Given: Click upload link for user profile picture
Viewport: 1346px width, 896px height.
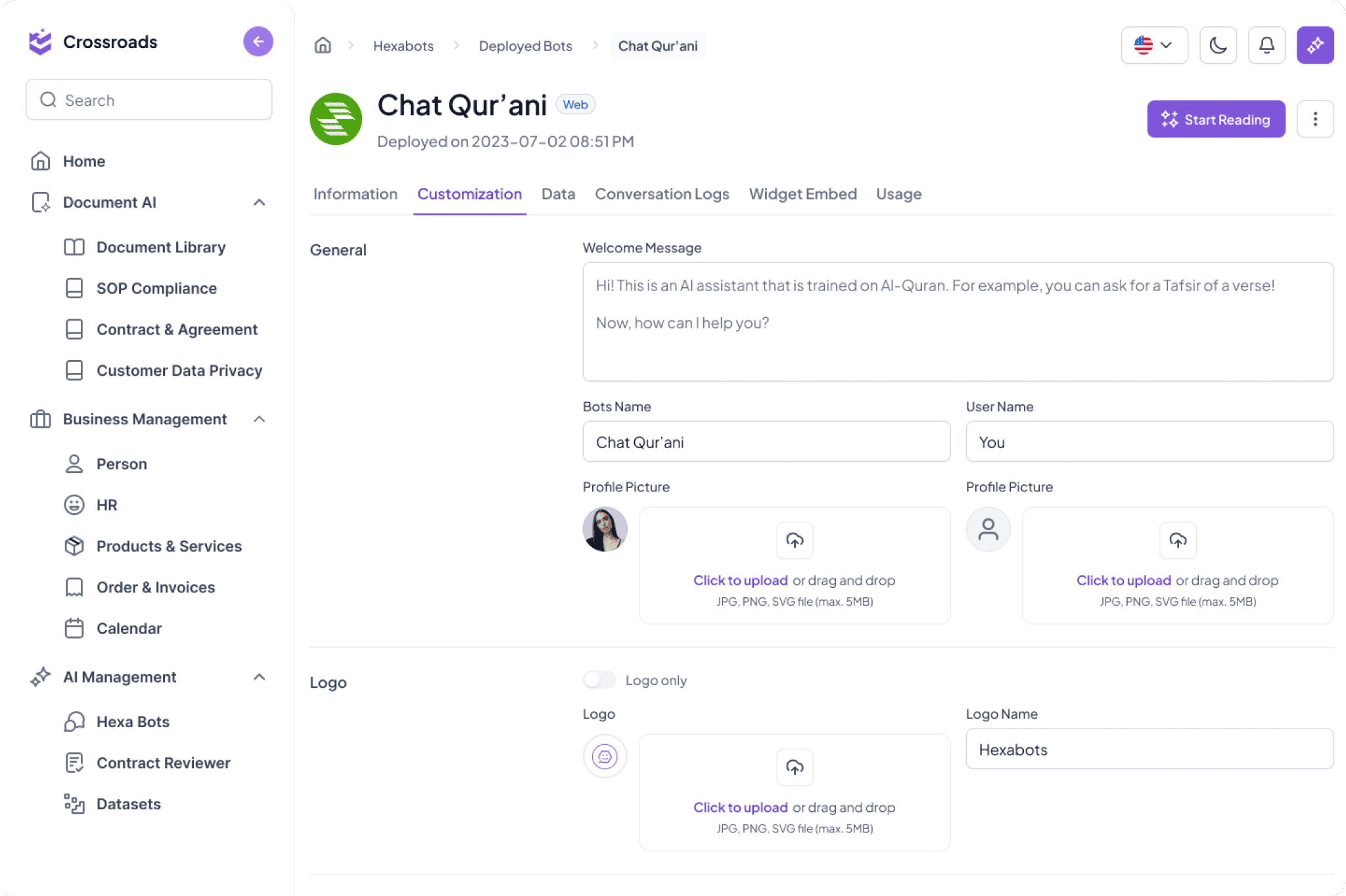Looking at the screenshot, I should (1123, 580).
